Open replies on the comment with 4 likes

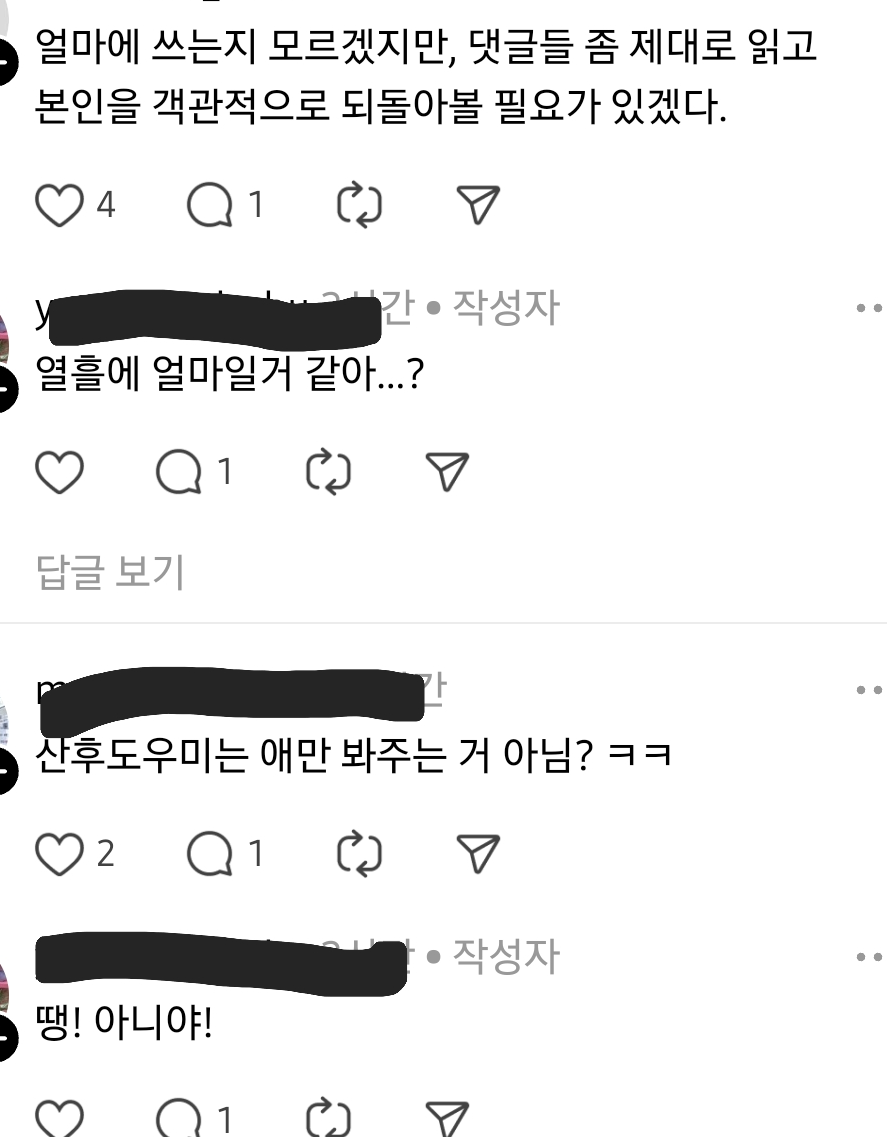(x=210, y=205)
